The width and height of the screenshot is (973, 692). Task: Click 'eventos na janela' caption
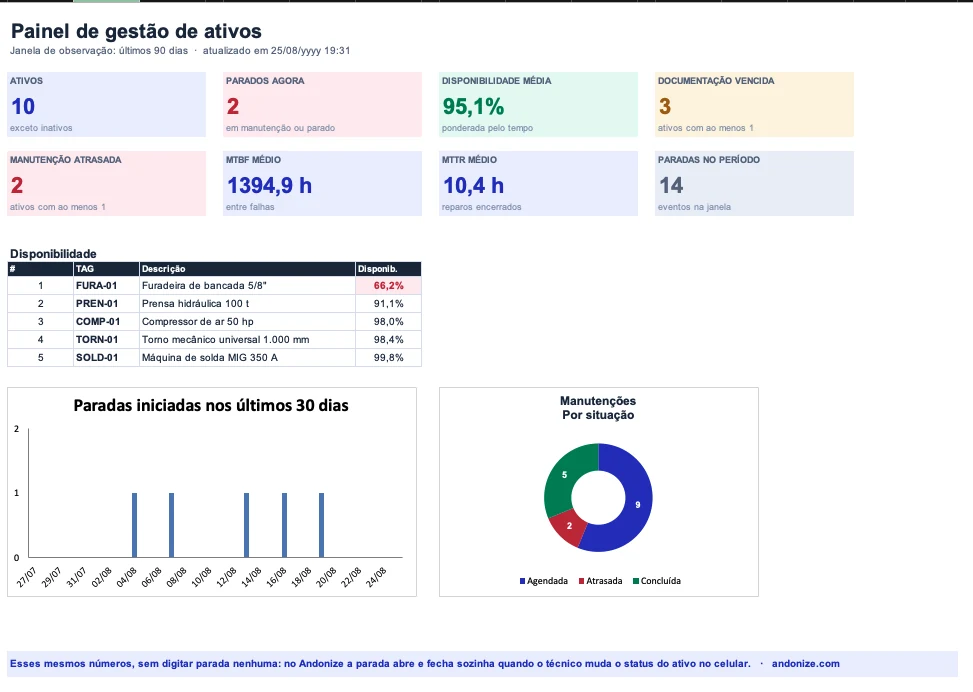coord(694,207)
